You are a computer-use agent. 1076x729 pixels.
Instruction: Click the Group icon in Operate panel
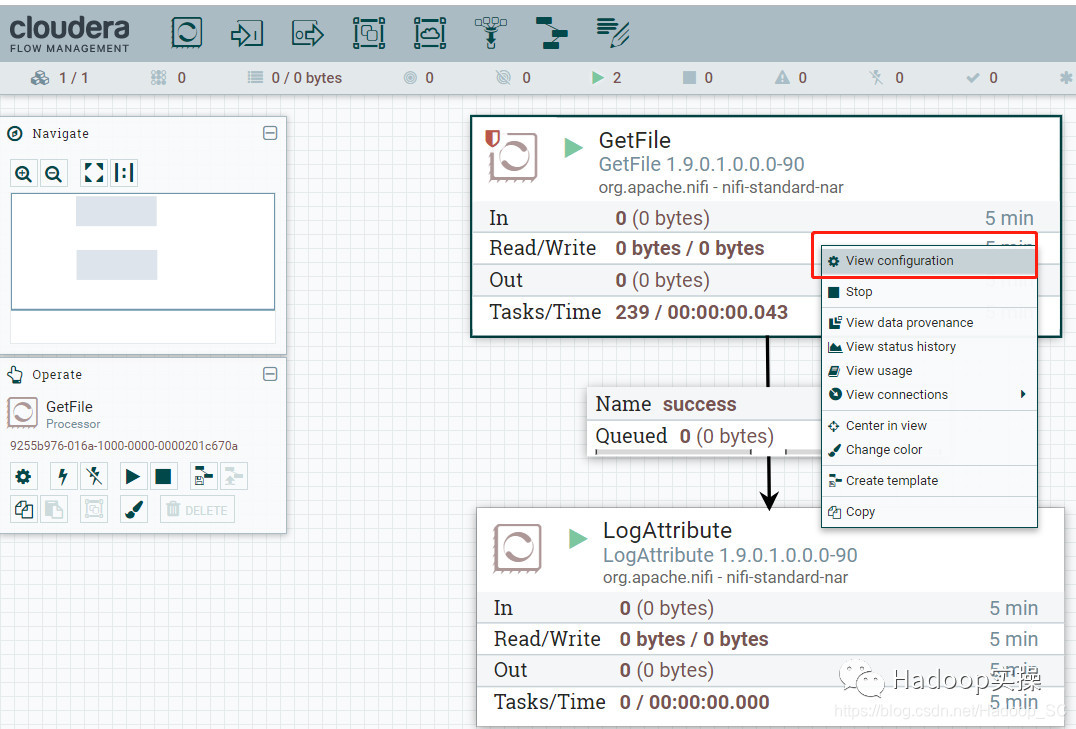[94, 510]
